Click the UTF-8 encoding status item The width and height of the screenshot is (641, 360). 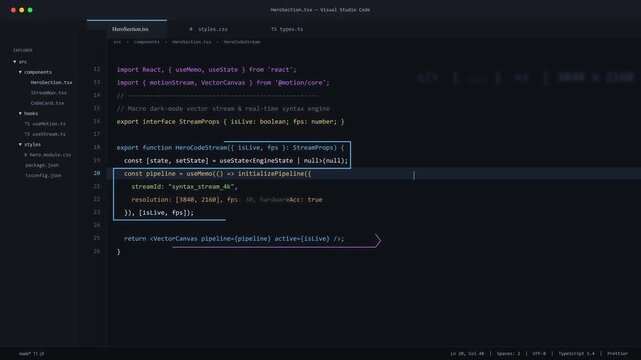point(539,353)
